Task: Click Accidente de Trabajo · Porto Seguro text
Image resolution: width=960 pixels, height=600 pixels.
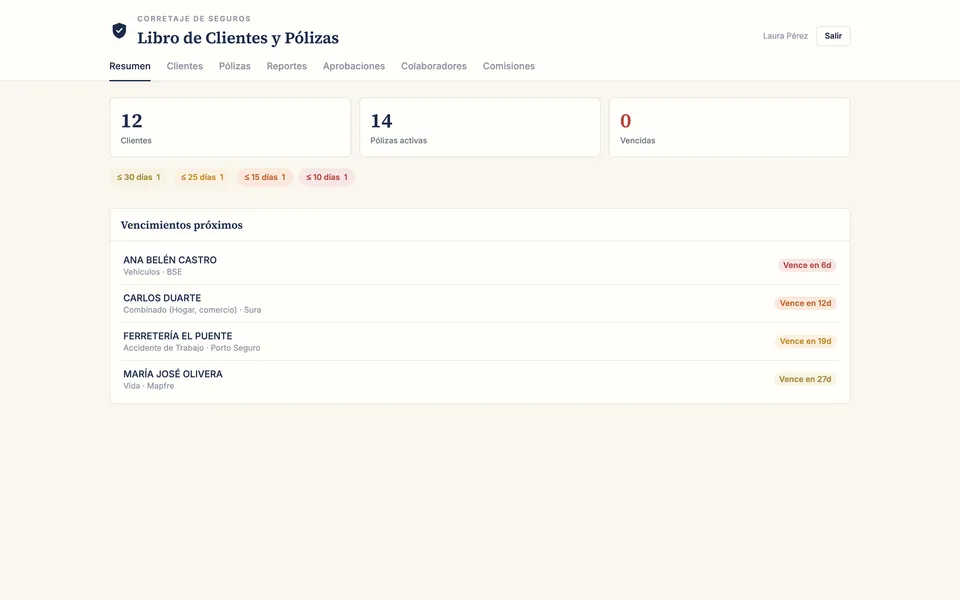Action: click(192, 348)
